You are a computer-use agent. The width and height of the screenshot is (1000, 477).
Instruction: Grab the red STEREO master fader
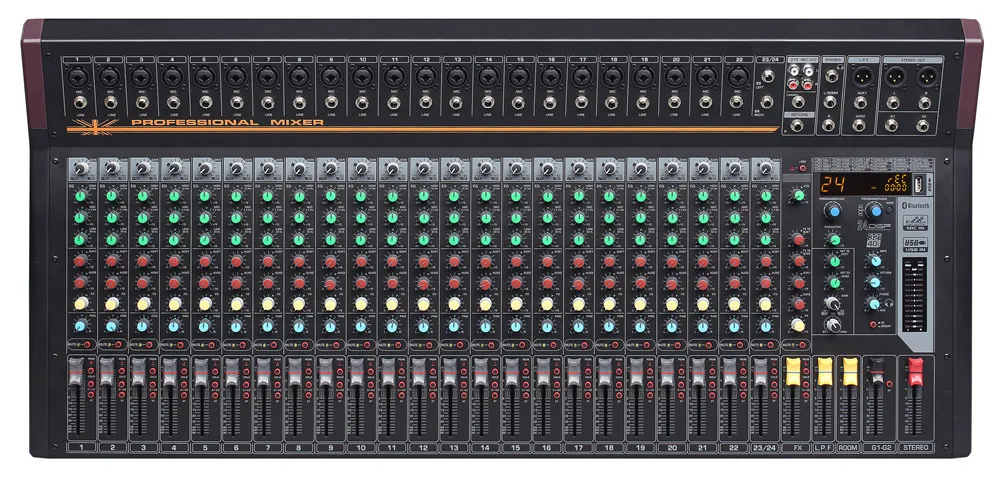pos(916,371)
